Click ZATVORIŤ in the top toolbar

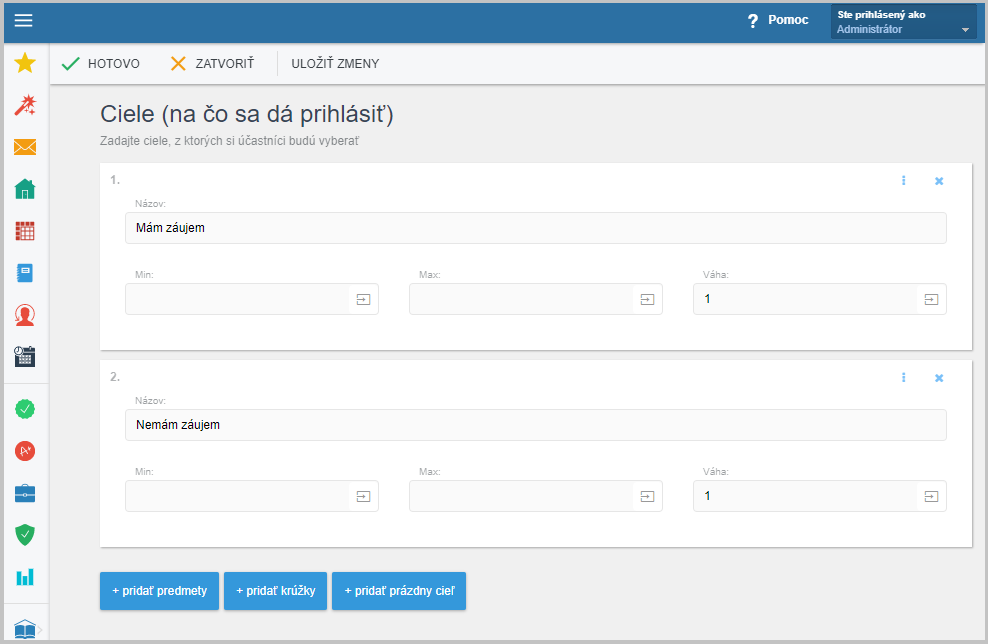[212, 64]
